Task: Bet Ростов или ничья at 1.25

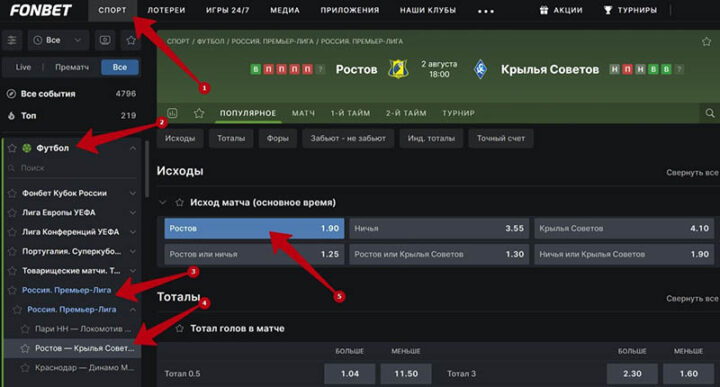Action: pyautogui.click(x=254, y=254)
